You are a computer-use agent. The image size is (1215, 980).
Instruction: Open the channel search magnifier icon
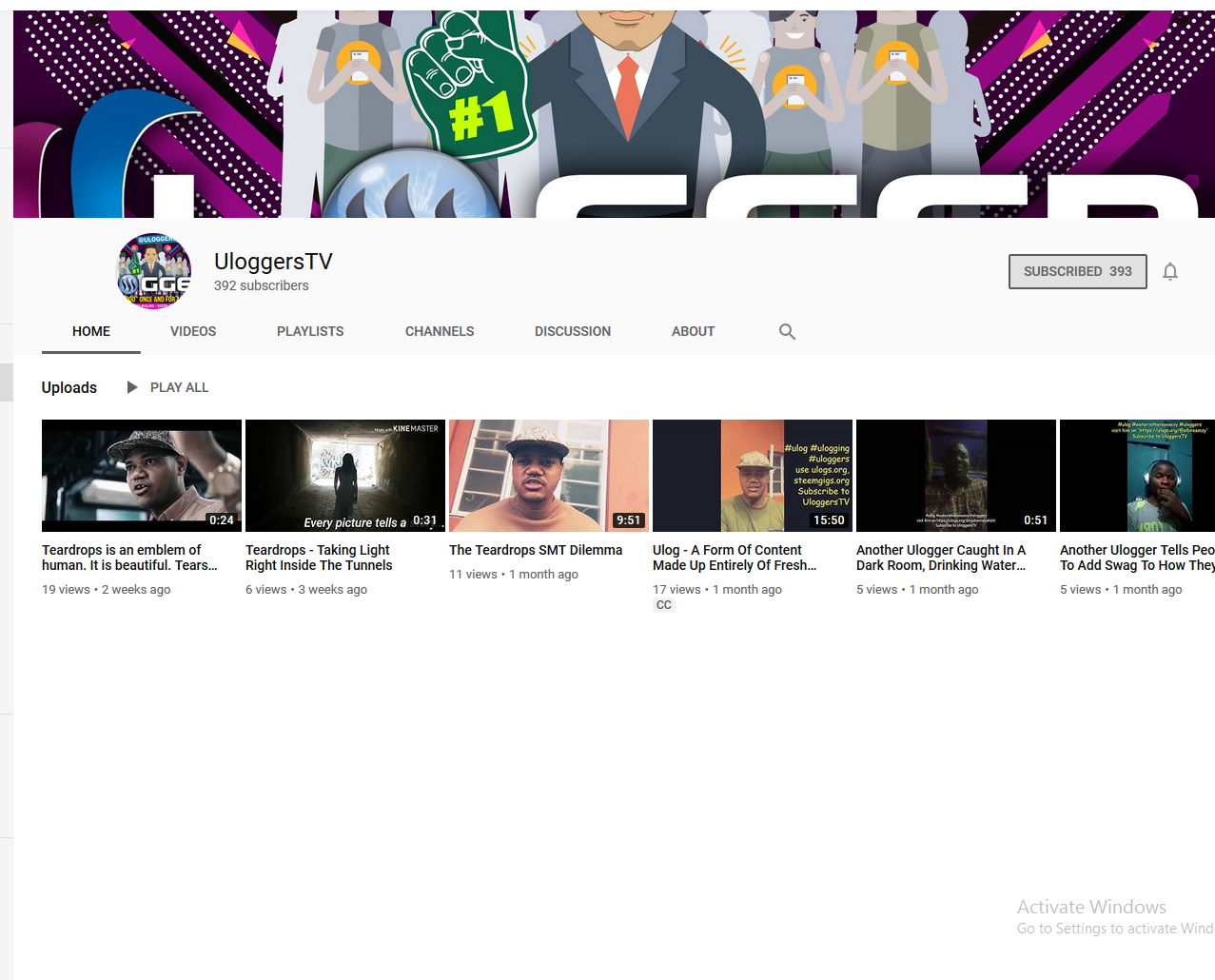tap(787, 331)
